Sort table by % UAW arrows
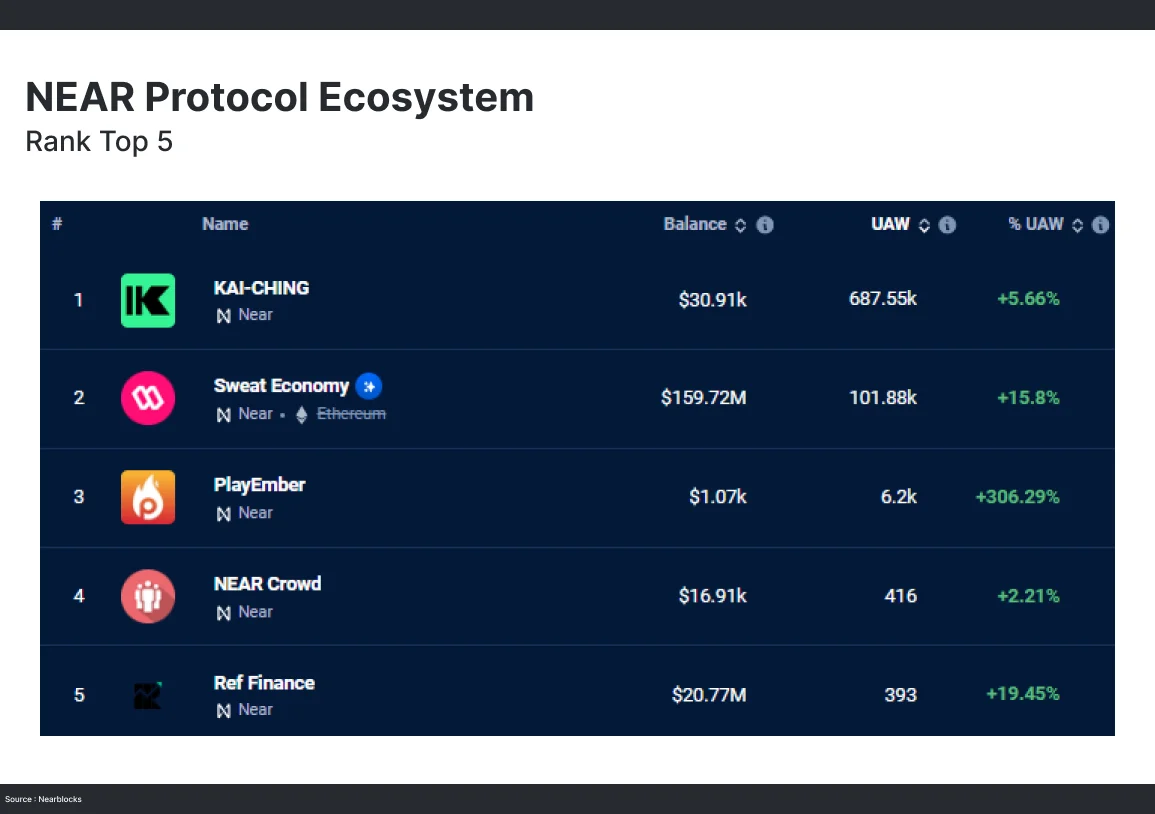The width and height of the screenshot is (1155, 814). point(1077,225)
